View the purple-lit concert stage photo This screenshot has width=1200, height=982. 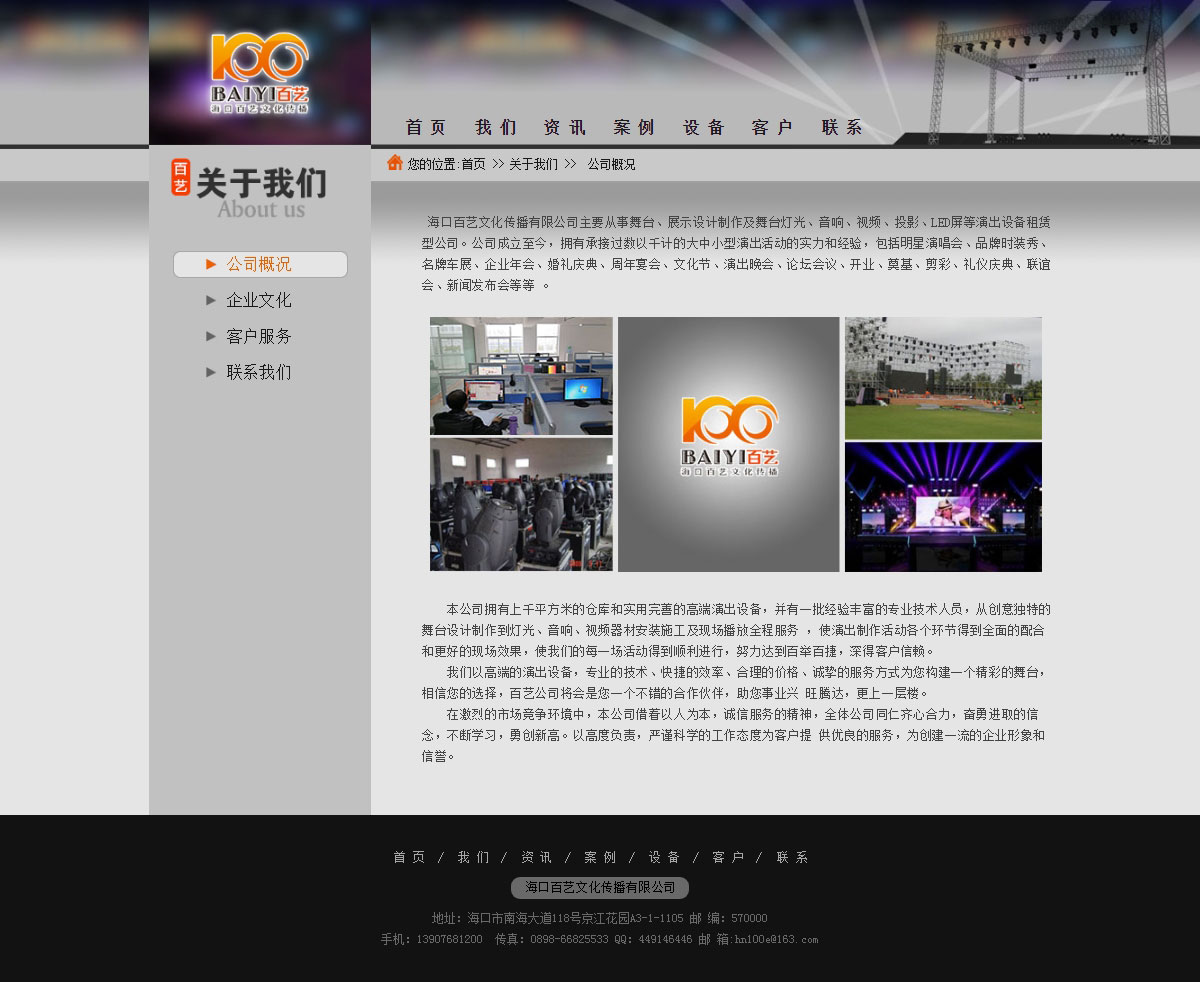(943, 507)
